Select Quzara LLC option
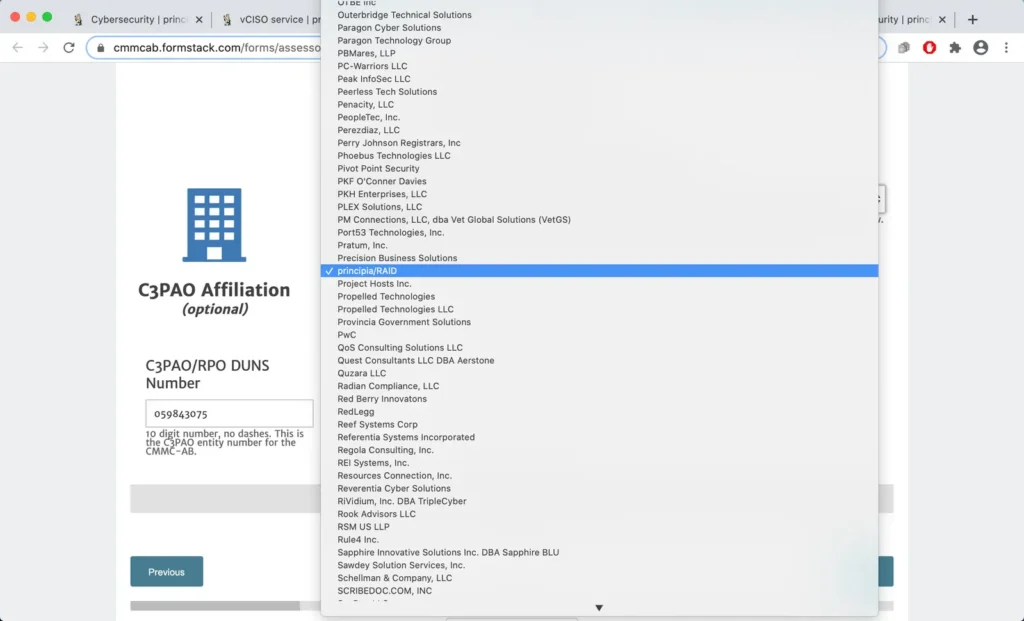The height and width of the screenshot is (621, 1024). pos(599,374)
